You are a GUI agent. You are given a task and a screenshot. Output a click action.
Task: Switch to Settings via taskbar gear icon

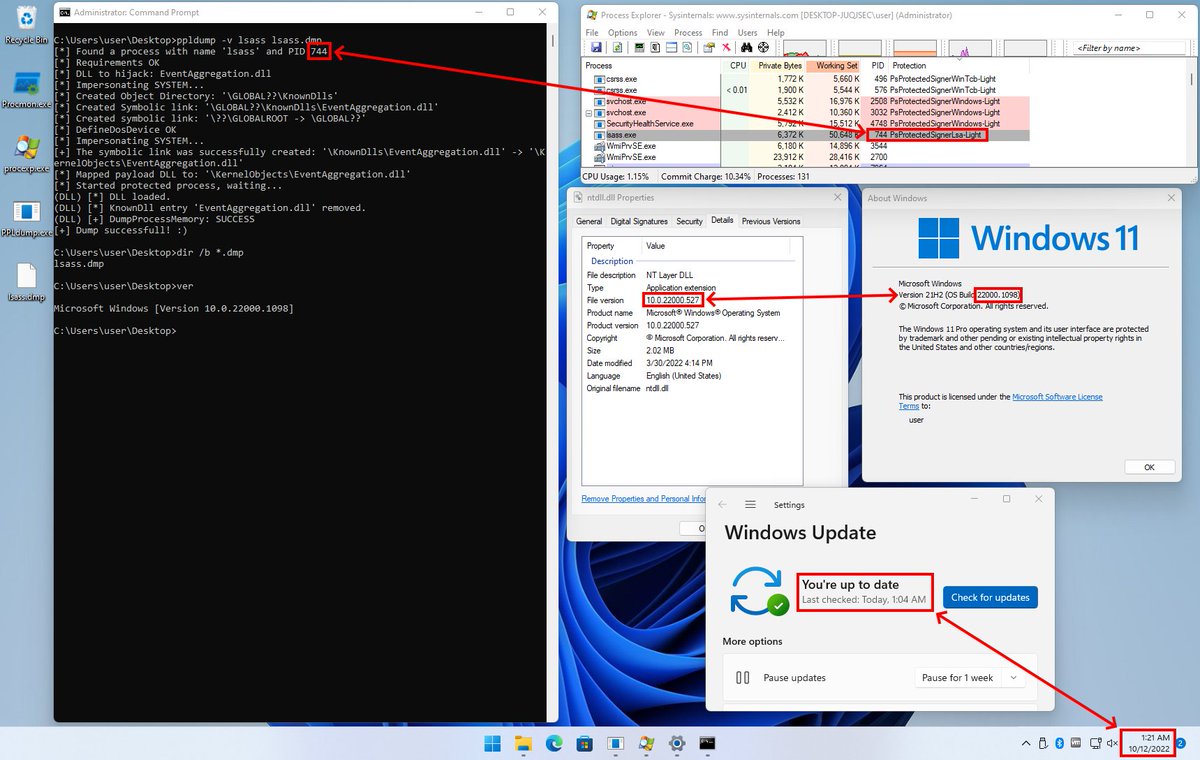click(677, 743)
